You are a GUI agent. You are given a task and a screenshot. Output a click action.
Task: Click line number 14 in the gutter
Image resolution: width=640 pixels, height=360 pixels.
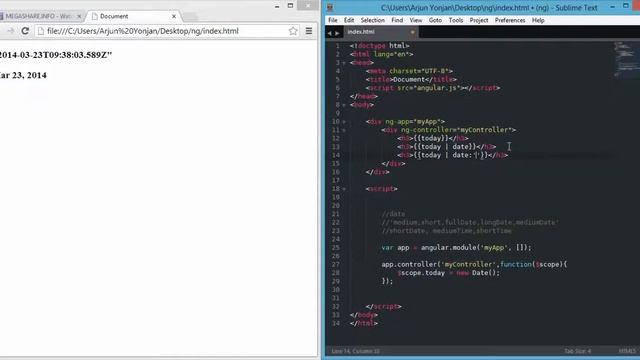click(x=336, y=155)
